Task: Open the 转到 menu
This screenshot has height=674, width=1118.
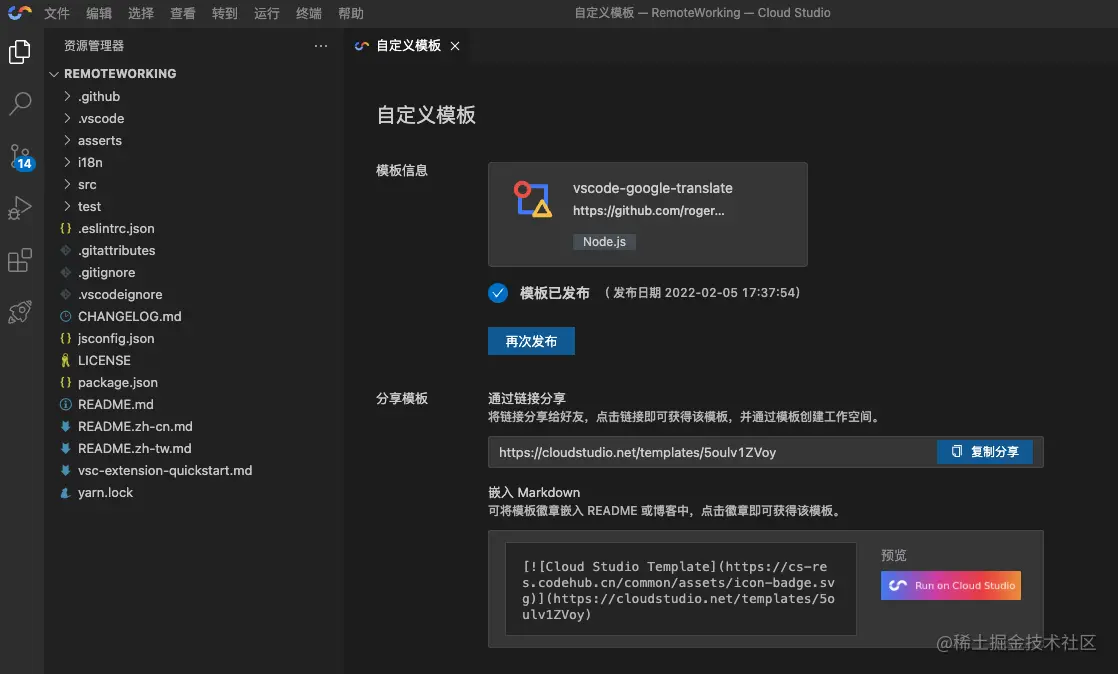Action: pos(225,13)
